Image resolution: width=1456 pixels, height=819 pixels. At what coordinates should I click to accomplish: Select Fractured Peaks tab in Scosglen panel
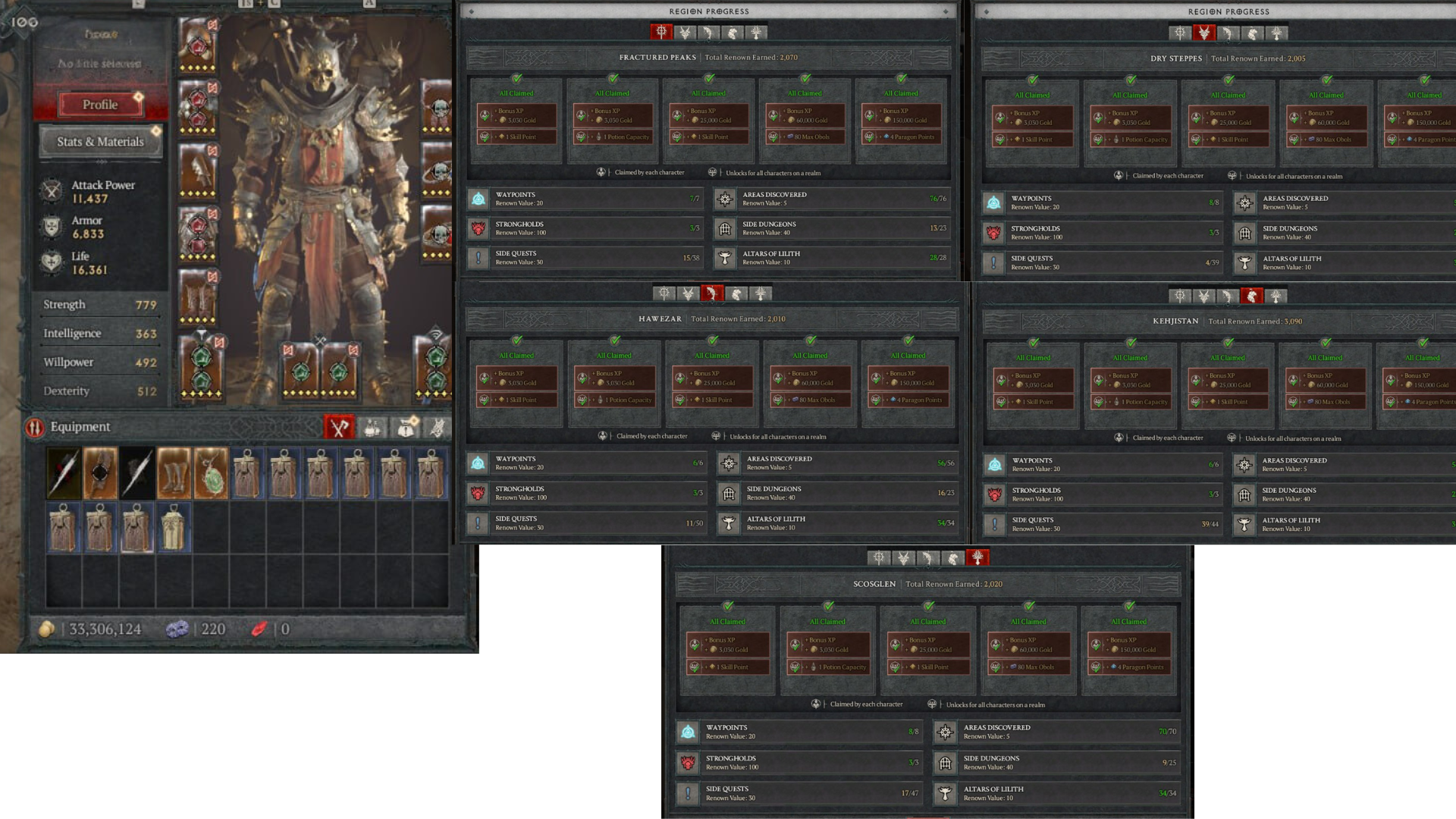tap(879, 558)
